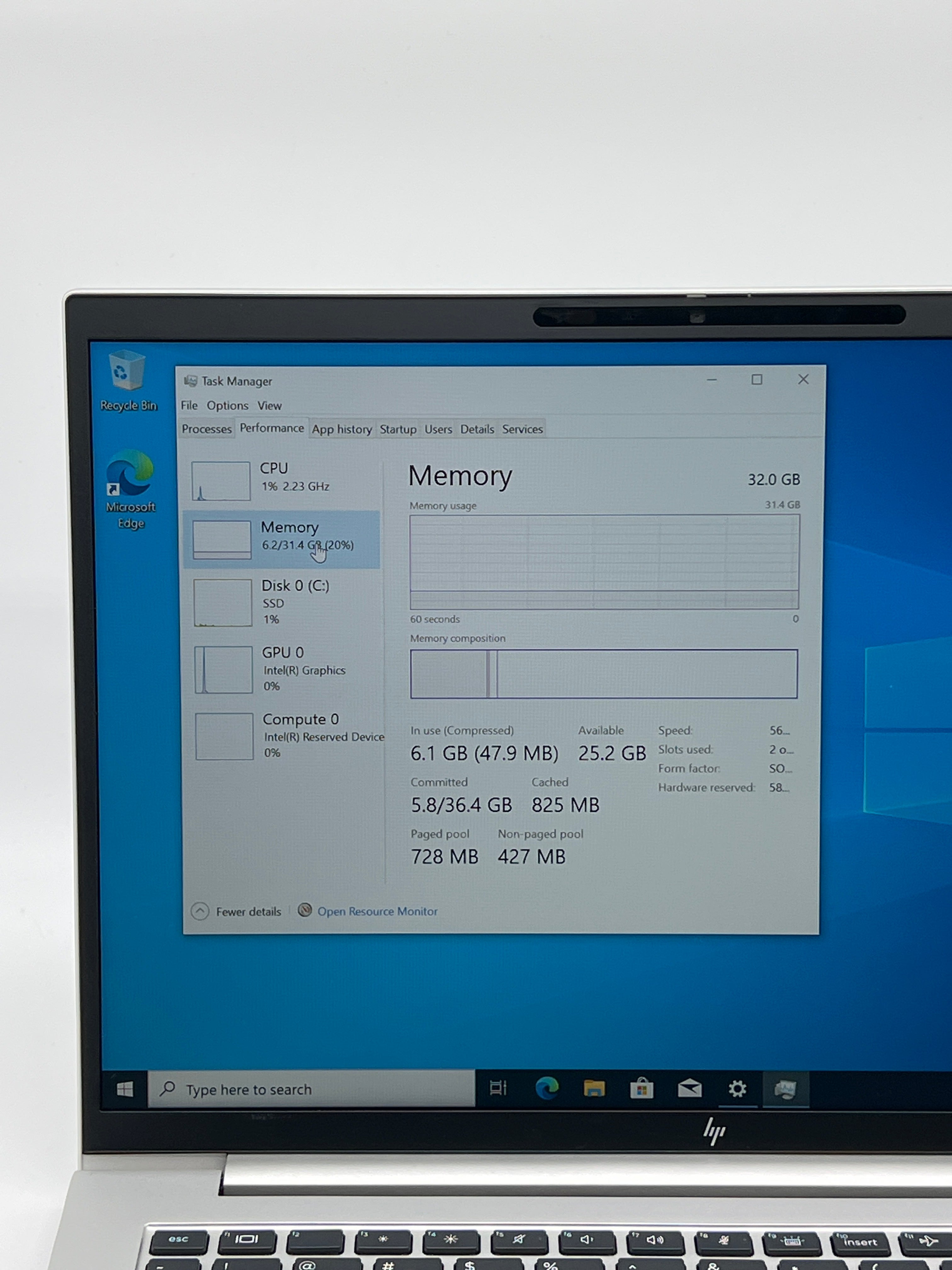Click the Cached value 825 MB
The width and height of the screenshot is (952, 1270).
point(565,804)
